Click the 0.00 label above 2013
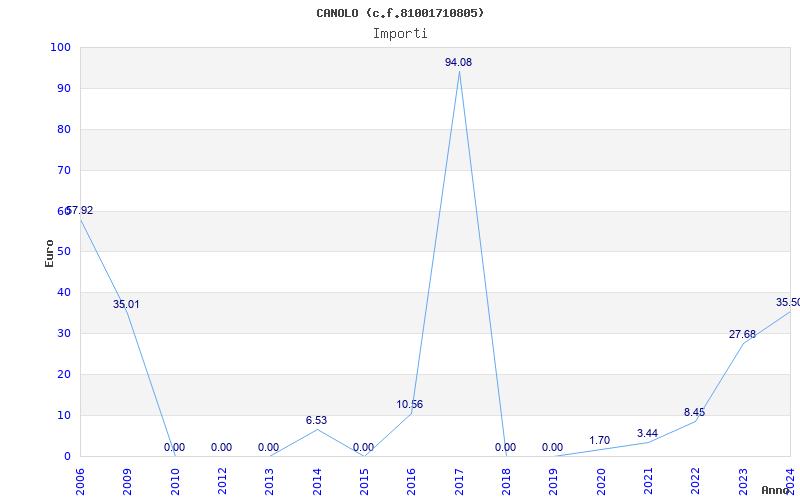This screenshot has height=500, width=800. (x=268, y=447)
